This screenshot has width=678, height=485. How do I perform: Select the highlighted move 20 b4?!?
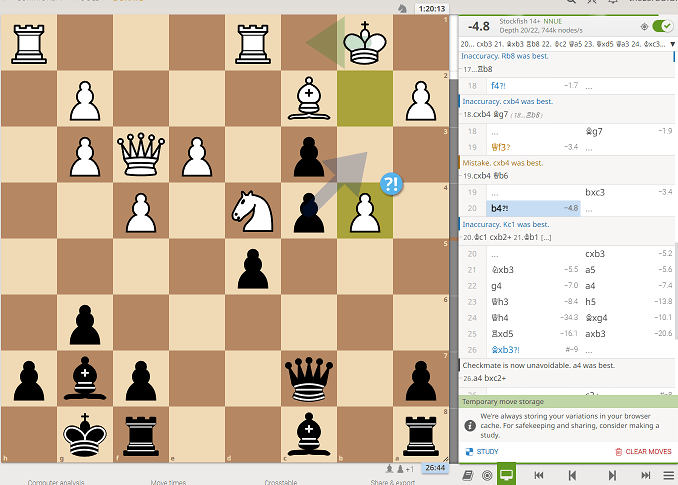[x=533, y=208]
